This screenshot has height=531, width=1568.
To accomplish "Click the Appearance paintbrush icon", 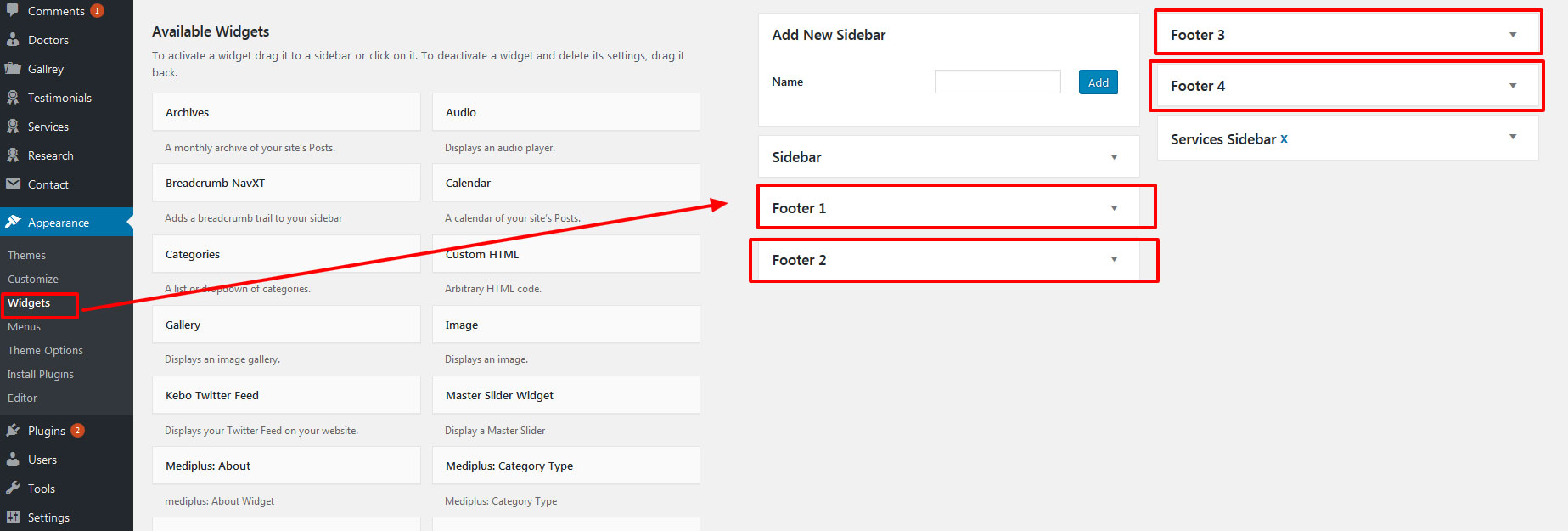I will tap(13, 222).
